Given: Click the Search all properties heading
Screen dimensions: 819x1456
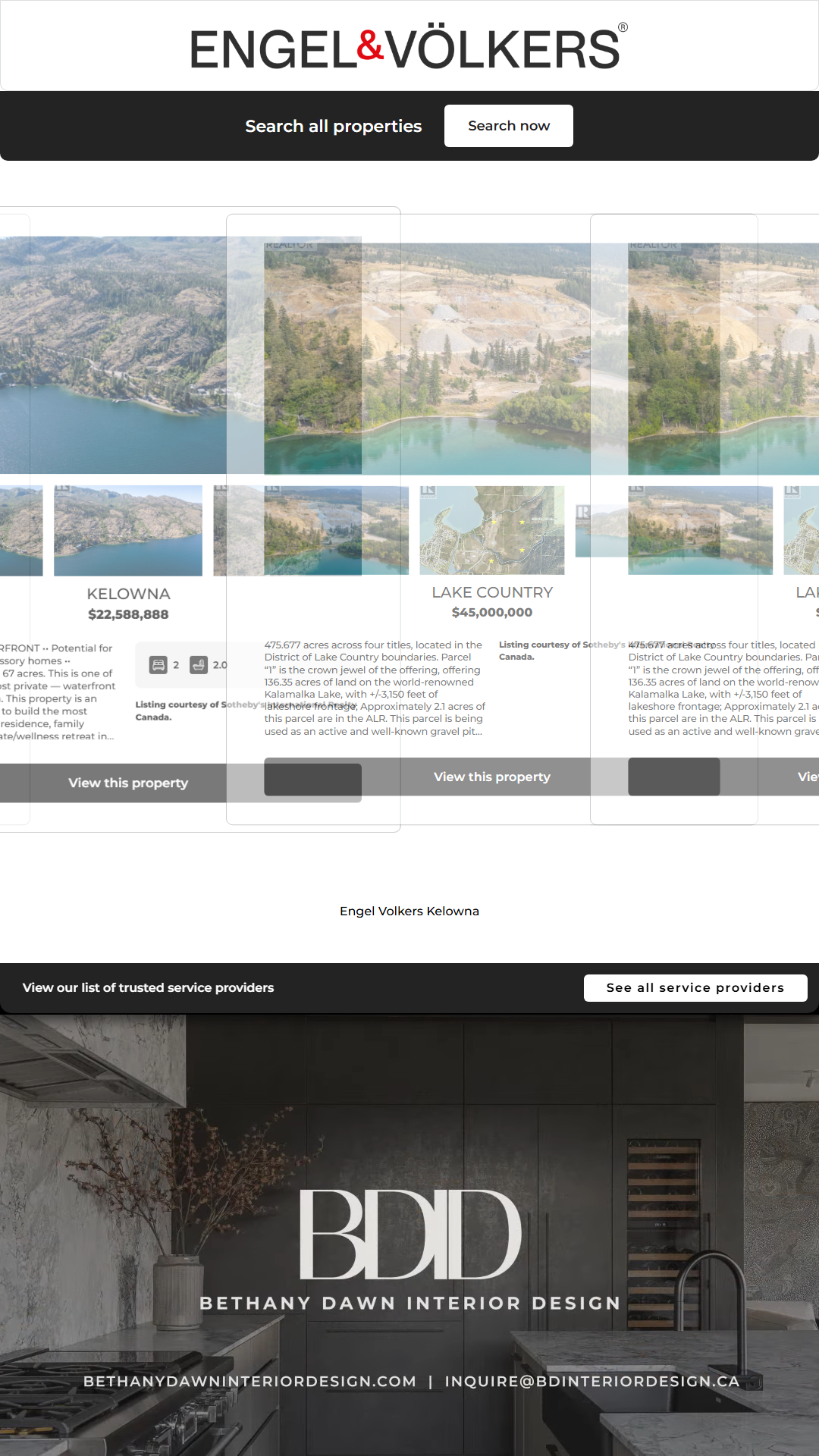Looking at the screenshot, I should coord(333,126).
